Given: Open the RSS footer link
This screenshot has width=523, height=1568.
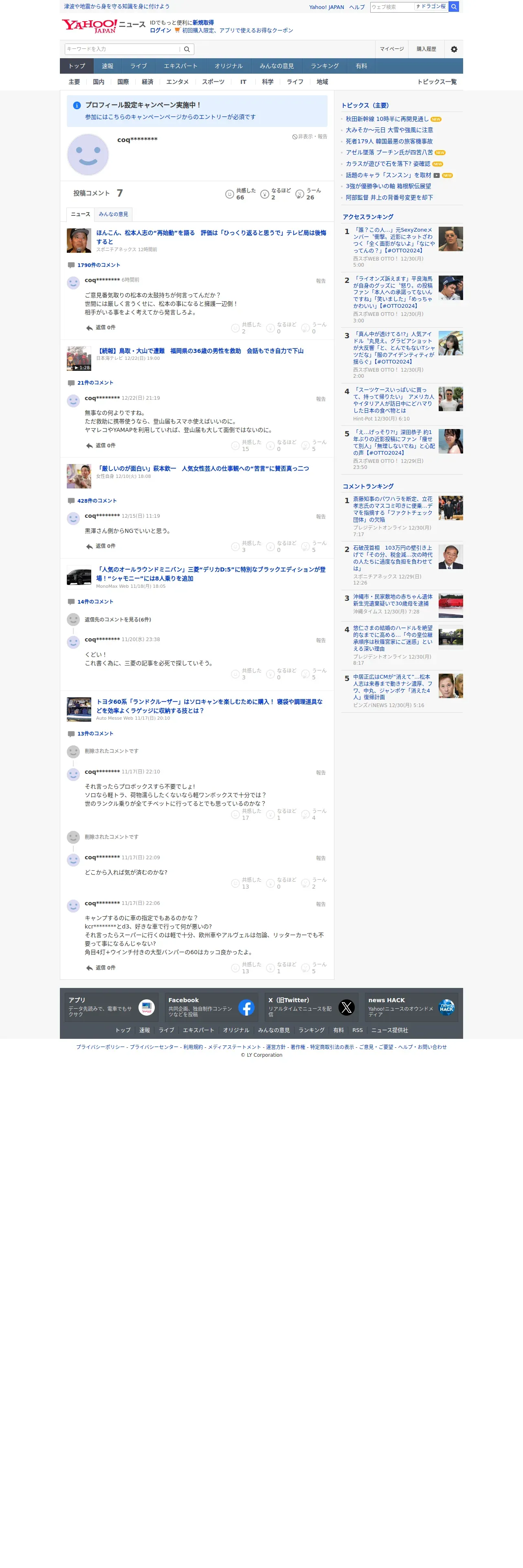Looking at the screenshot, I should (357, 1030).
